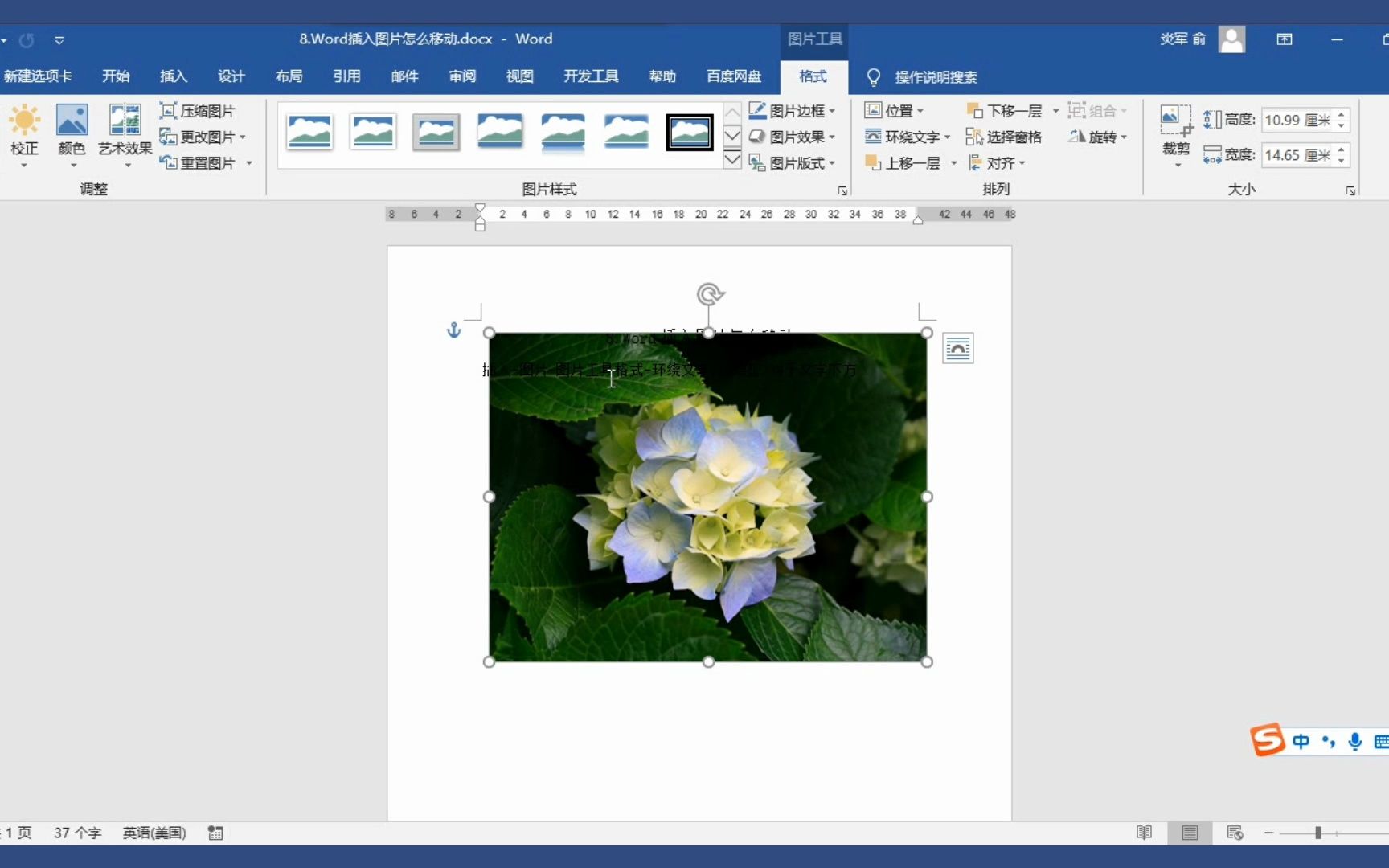Click Bring Forward (上移一层)
The width and height of the screenshot is (1389, 868).
pos(903,162)
